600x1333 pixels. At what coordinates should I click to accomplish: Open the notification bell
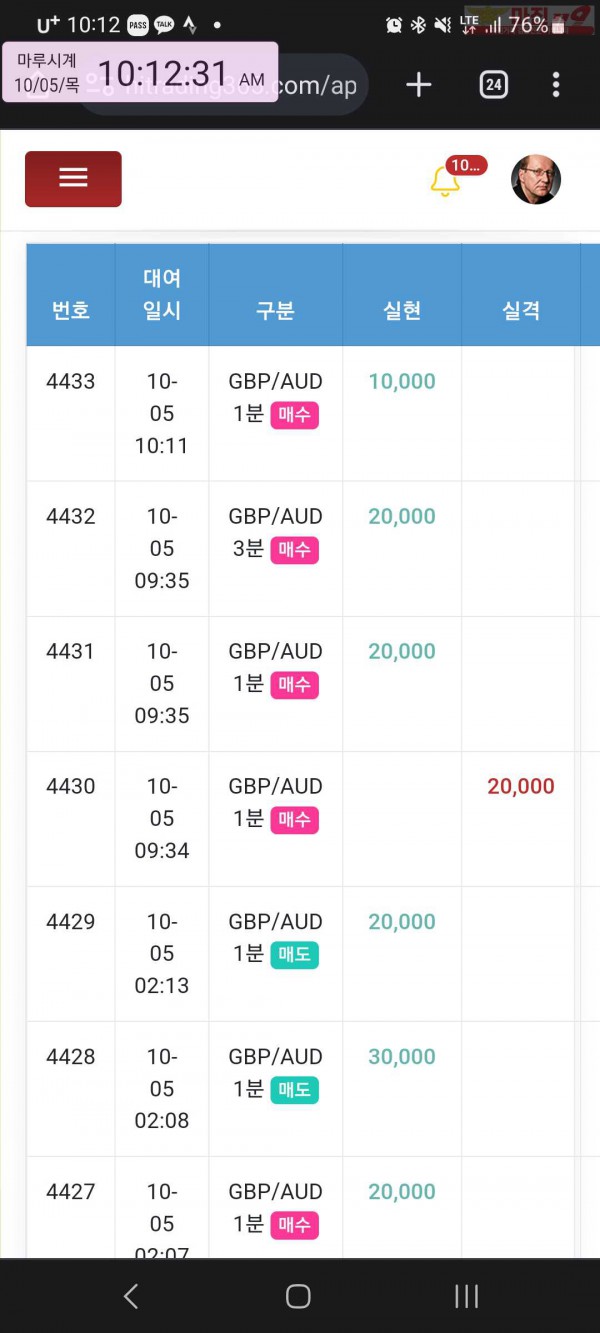click(x=445, y=181)
